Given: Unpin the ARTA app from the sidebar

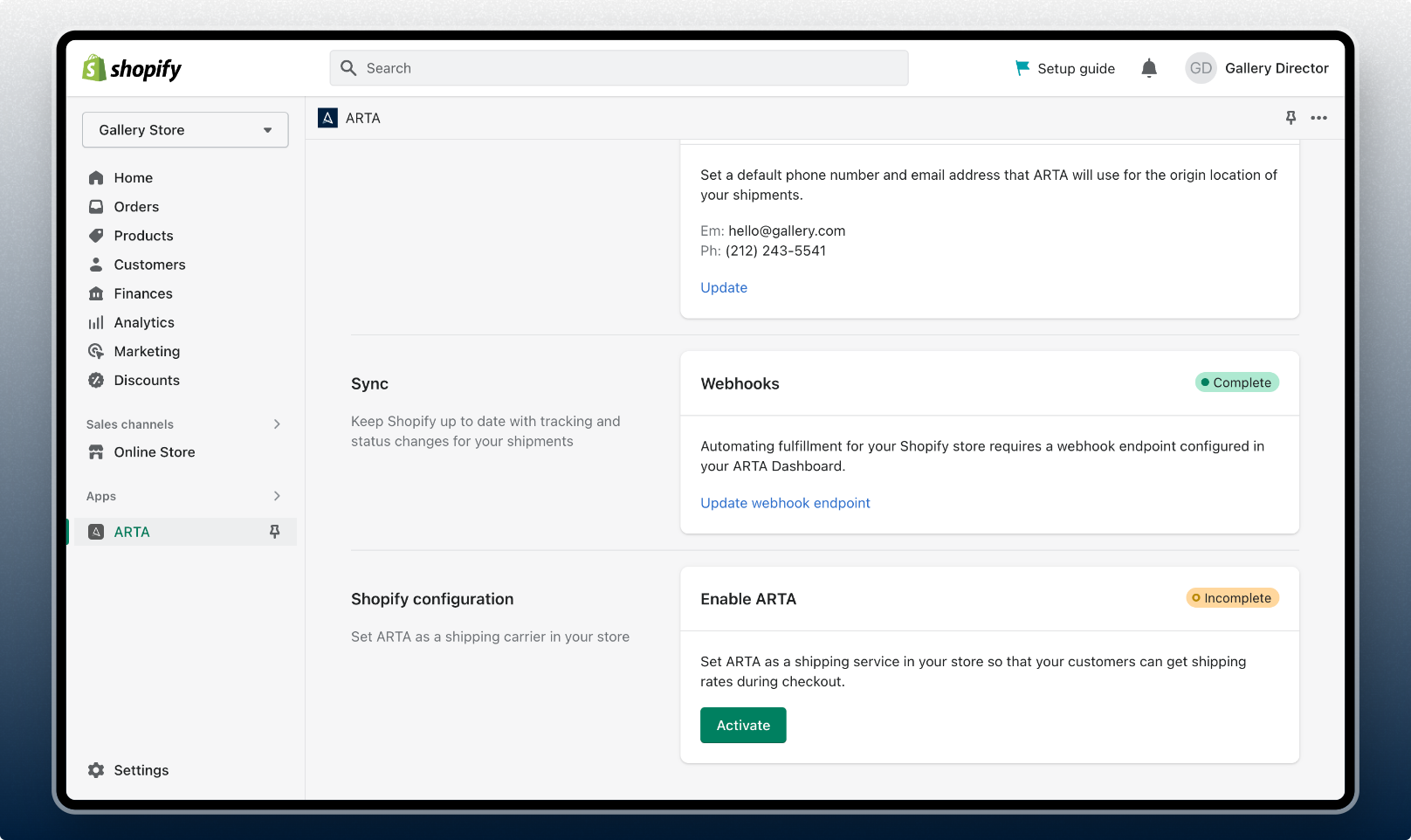Looking at the screenshot, I should [275, 531].
